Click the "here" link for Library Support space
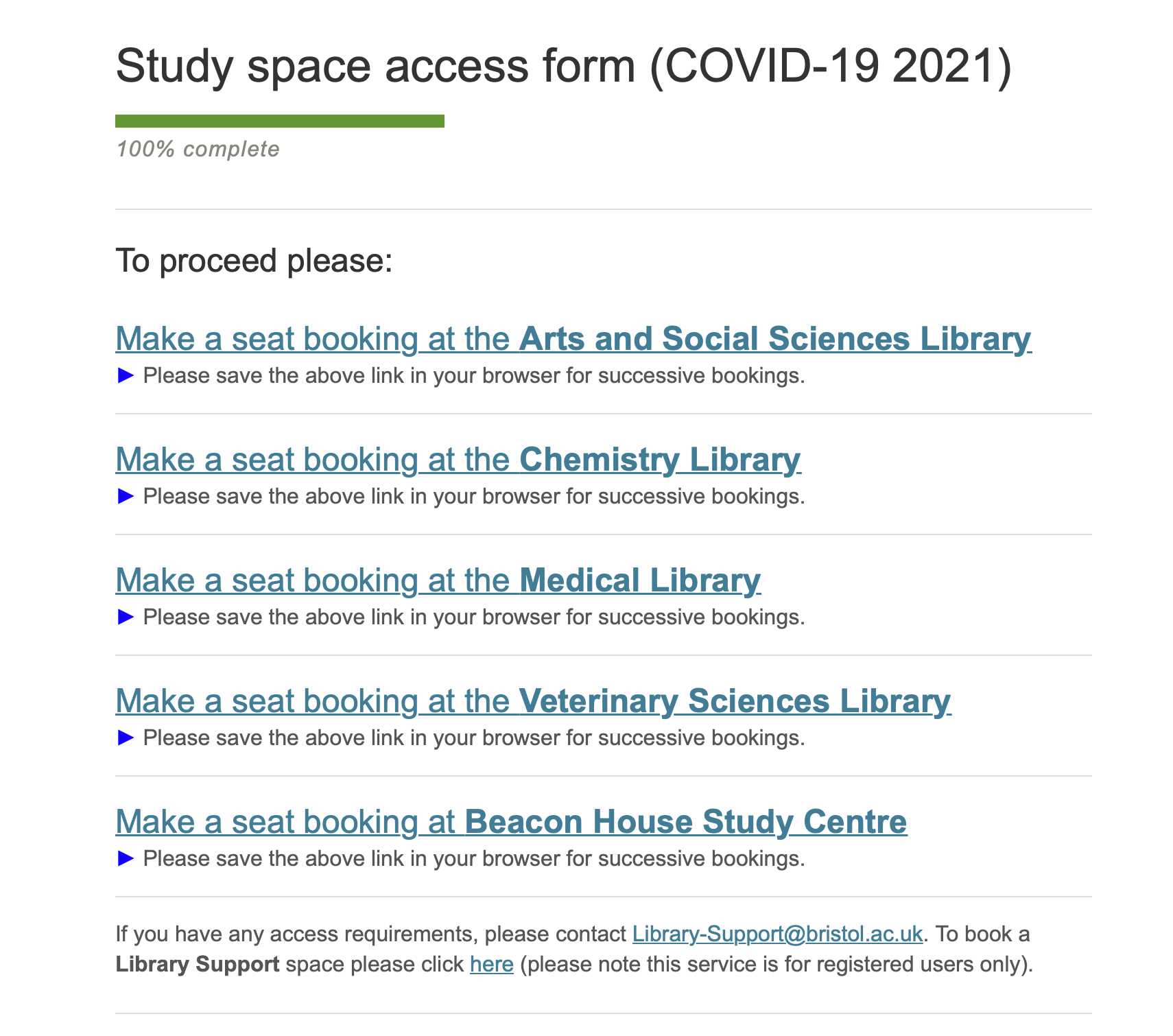 [491, 965]
